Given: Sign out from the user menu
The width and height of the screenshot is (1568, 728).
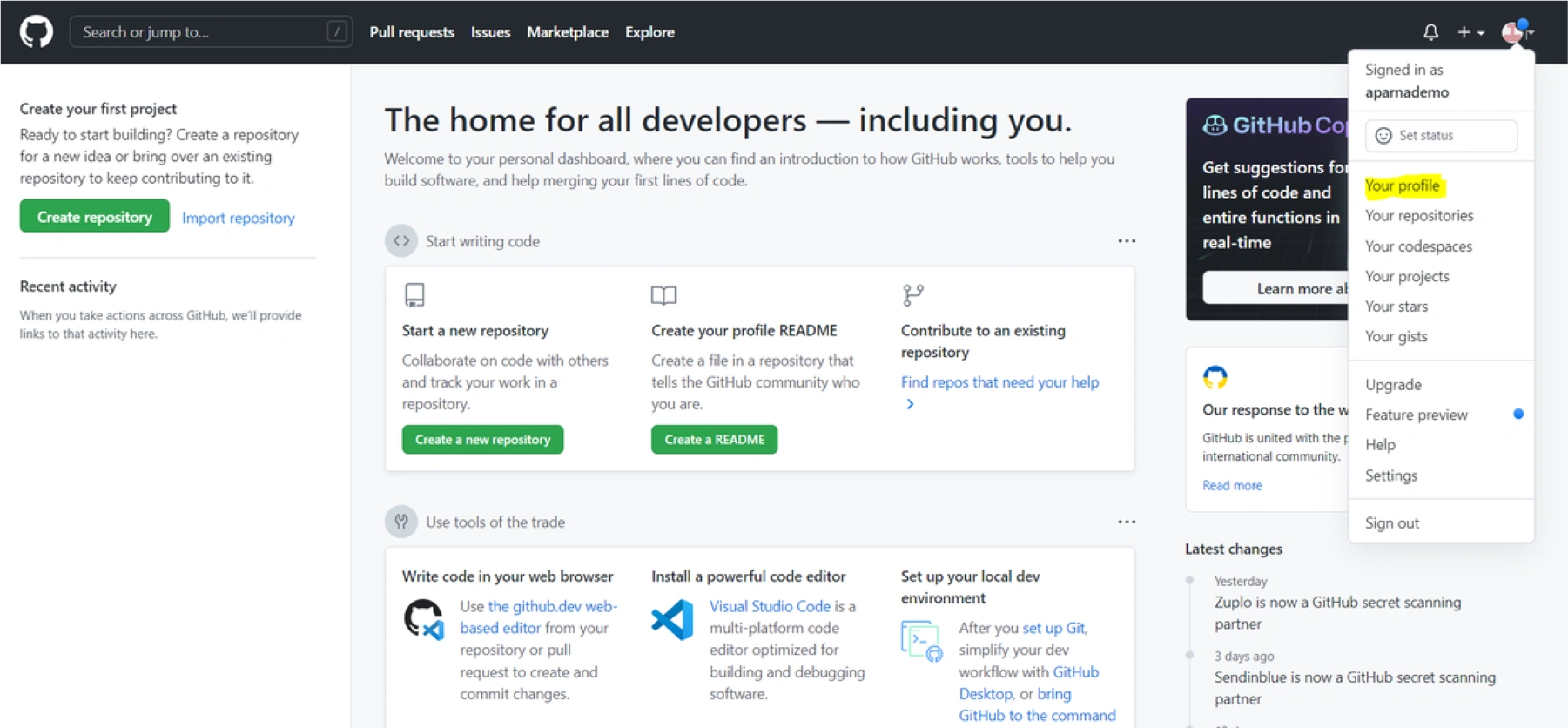Looking at the screenshot, I should (x=1391, y=523).
